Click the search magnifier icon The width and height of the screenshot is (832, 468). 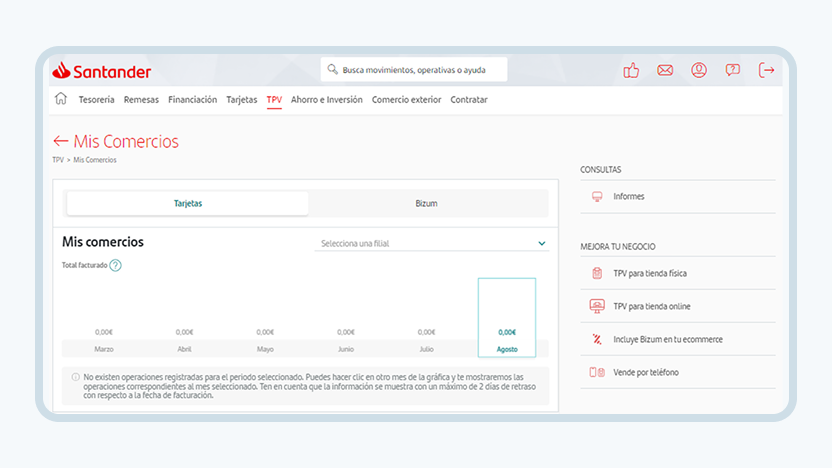(x=332, y=70)
